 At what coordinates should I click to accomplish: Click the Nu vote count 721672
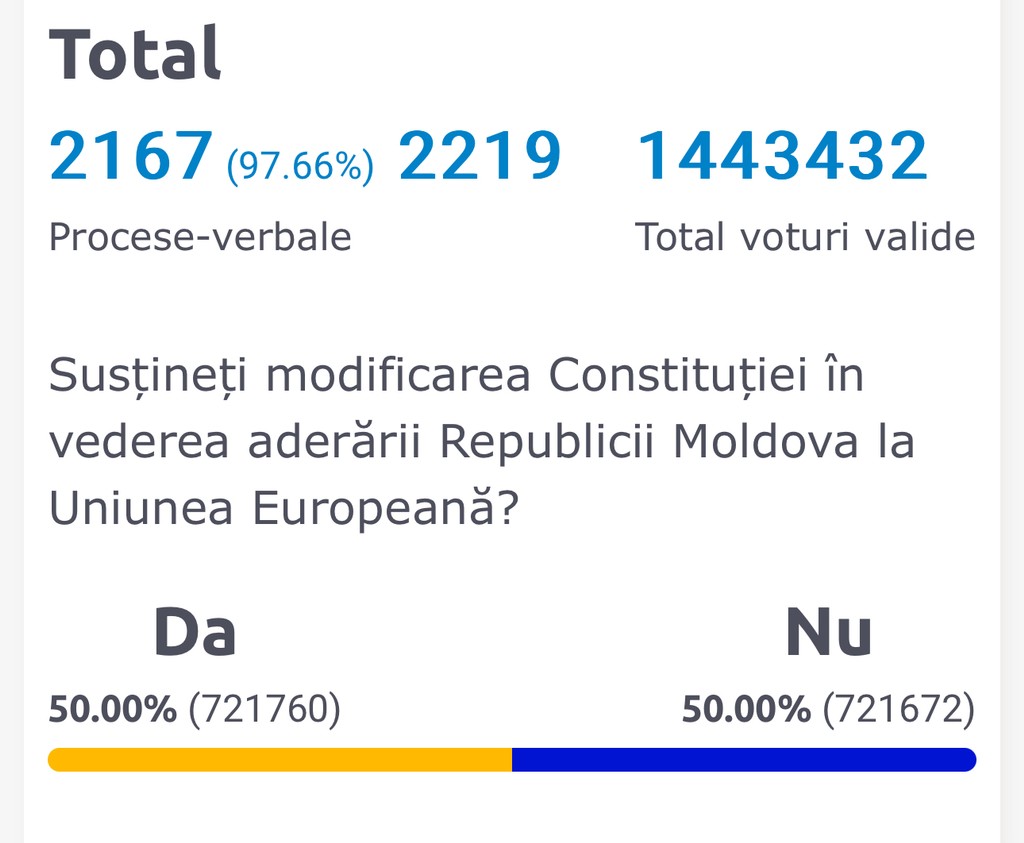[x=898, y=709]
